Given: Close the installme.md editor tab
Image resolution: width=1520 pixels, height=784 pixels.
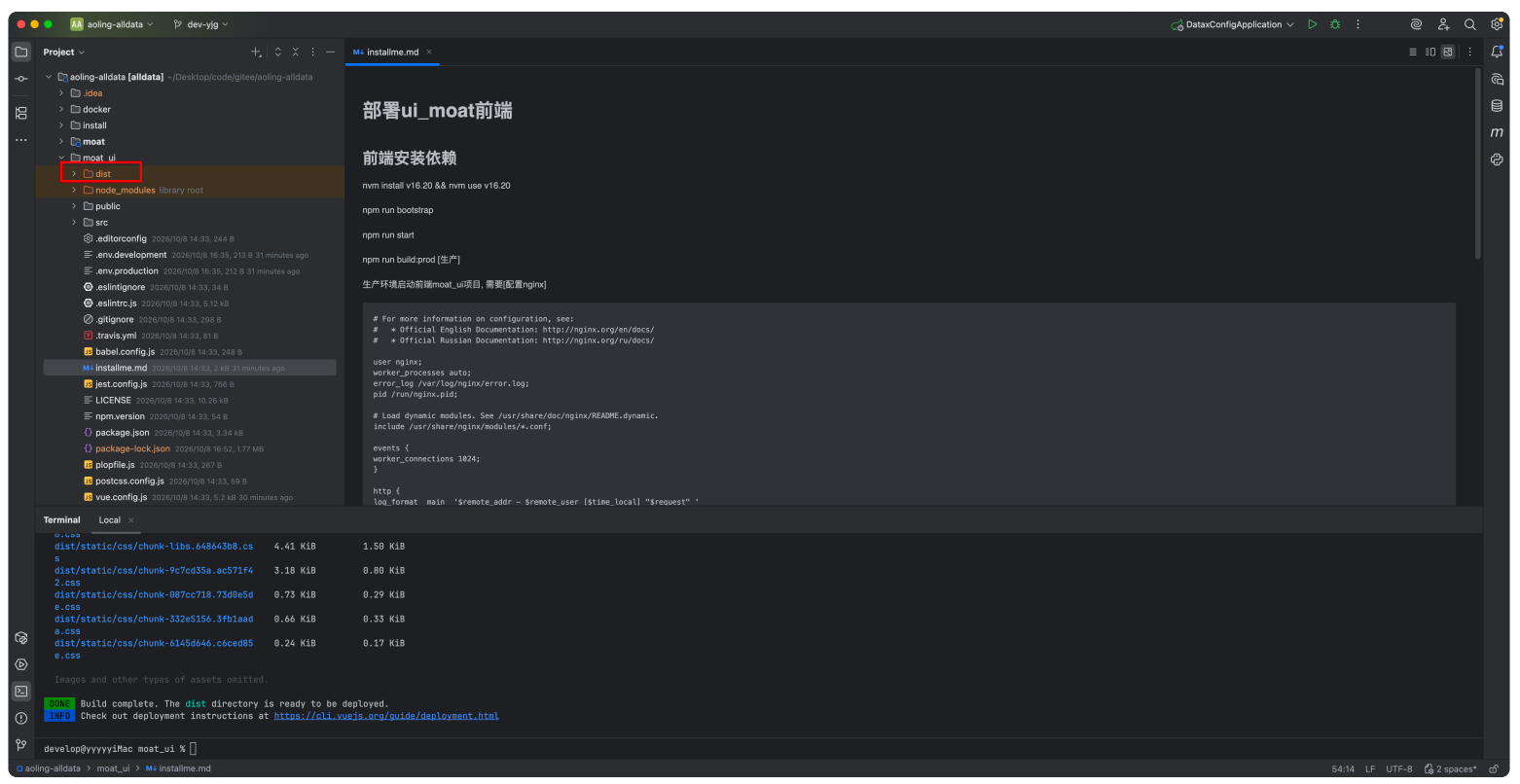Looking at the screenshot, I should coord(429,52).
